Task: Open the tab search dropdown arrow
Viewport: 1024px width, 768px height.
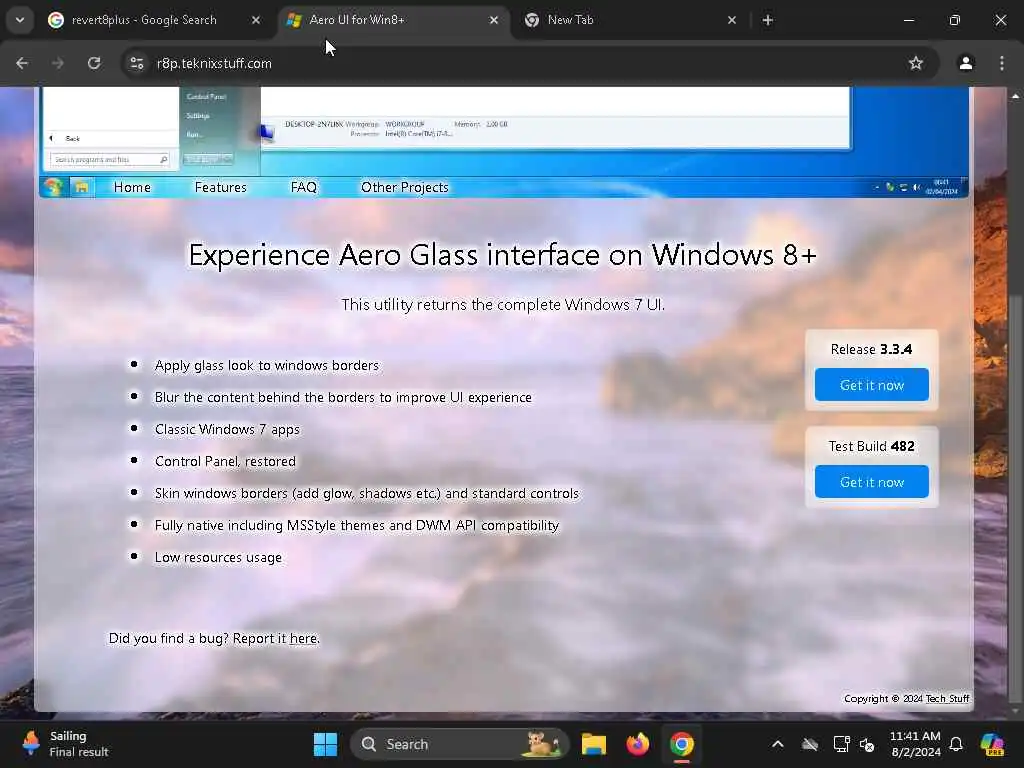Action: coord(20,20)
